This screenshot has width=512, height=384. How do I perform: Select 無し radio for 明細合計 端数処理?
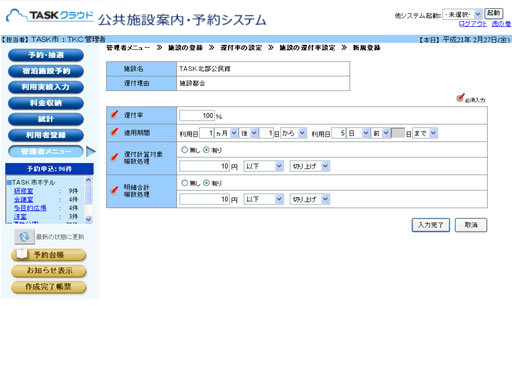(x=184, y=183)
